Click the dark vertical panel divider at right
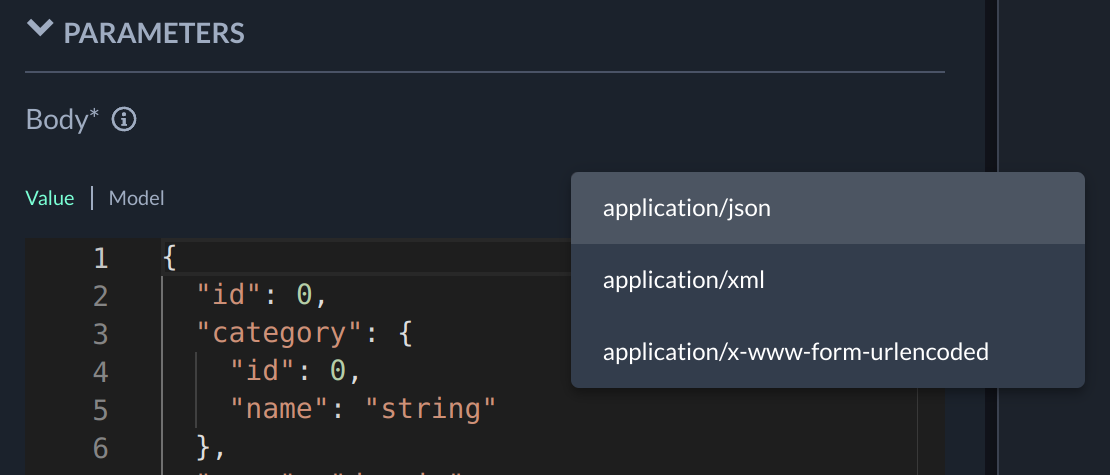 pos(991,237)
